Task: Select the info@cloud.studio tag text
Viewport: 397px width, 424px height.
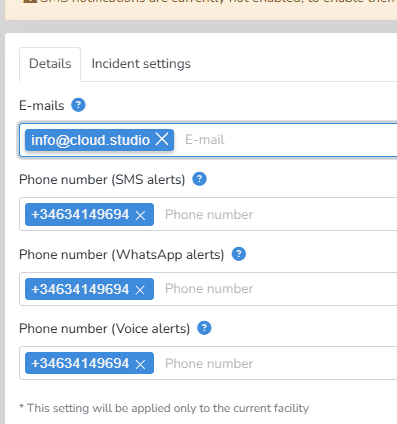Action: pyautogui.click(x=90, y=140)
